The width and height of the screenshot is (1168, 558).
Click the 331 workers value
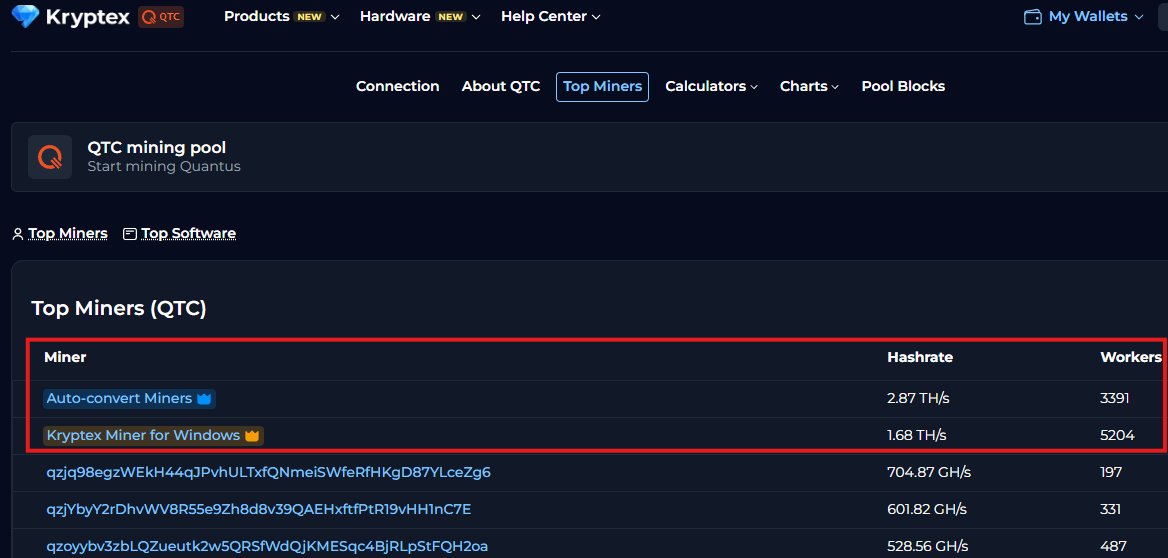(1110, 510)
